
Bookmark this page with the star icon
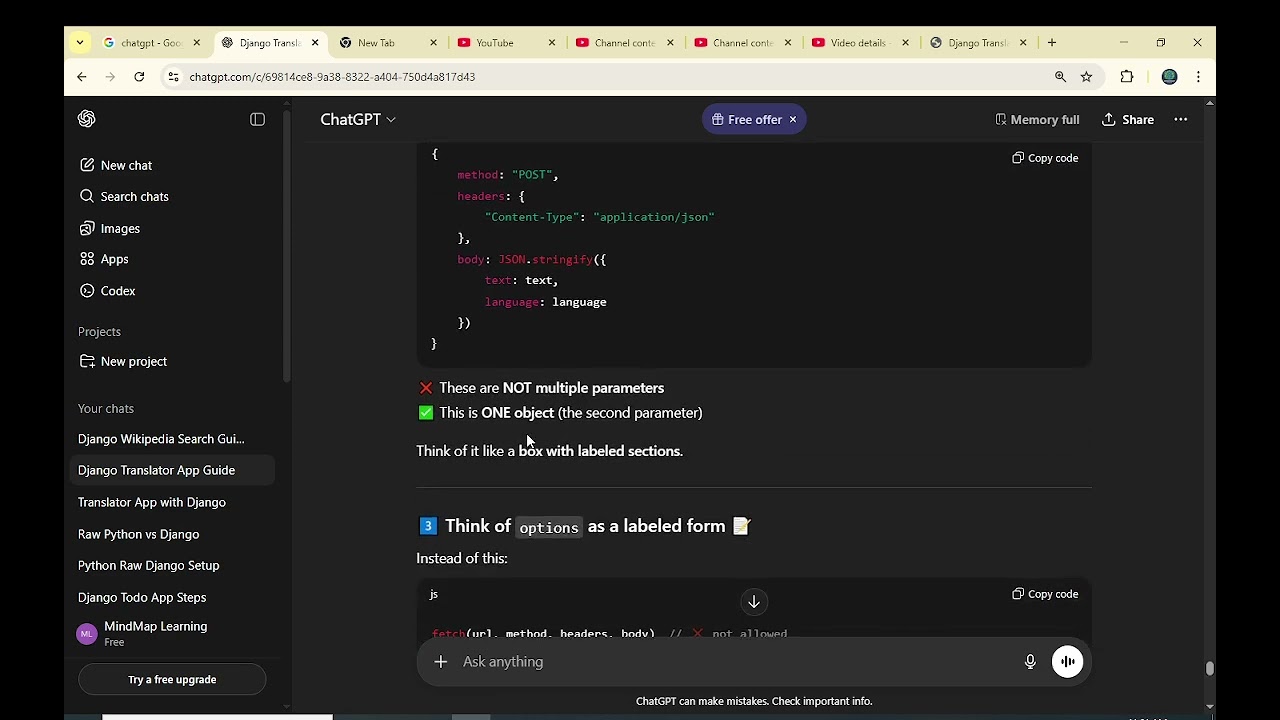tap(1086, 76)
